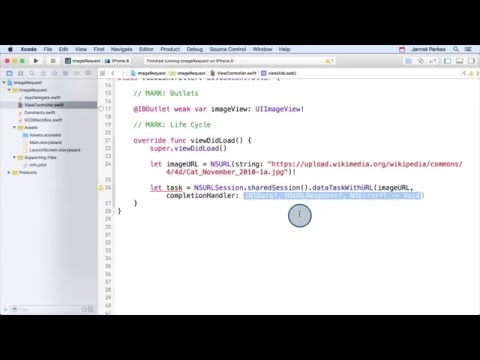Click the warning triangle in the jump bar
Image resolution: width=480 pixels, height=360 pixels.
tap(471, 73)
